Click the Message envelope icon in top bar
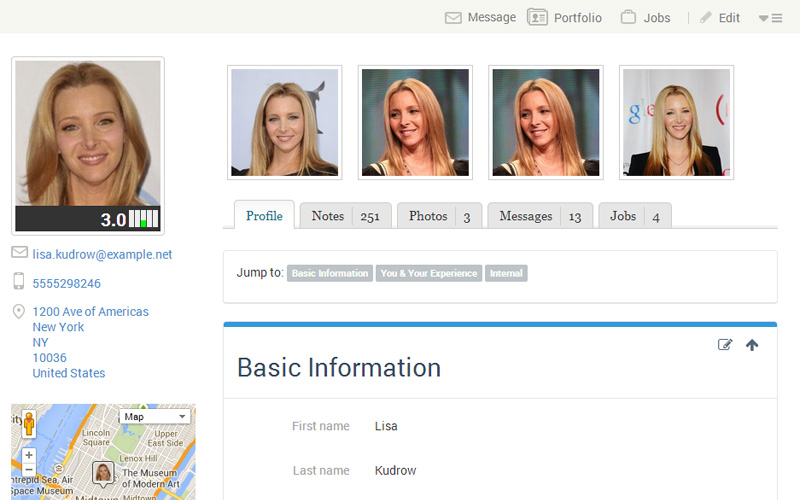 click(453, 18)
